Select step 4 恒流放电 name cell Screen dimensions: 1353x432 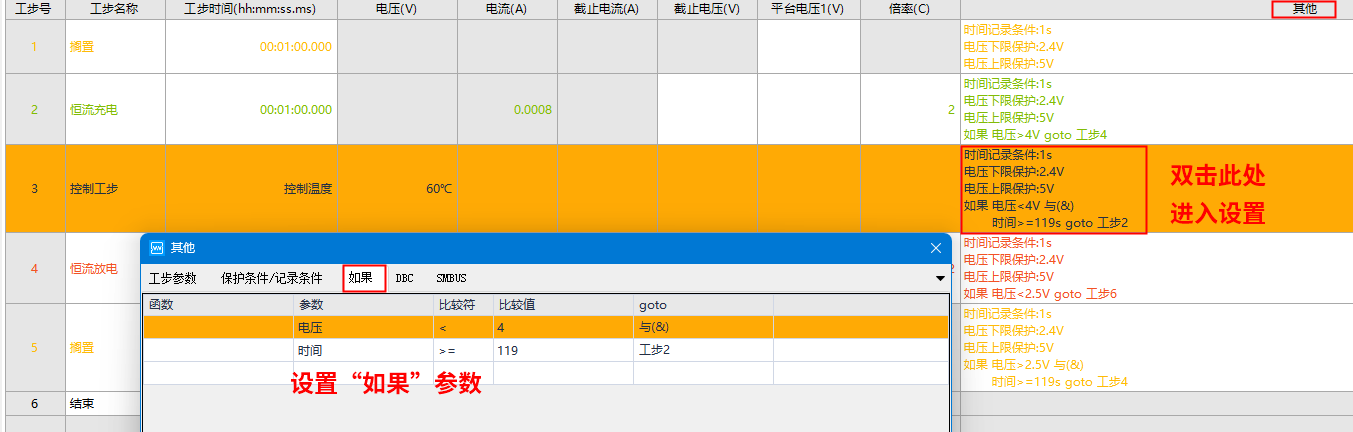click(x=102, y=268)
